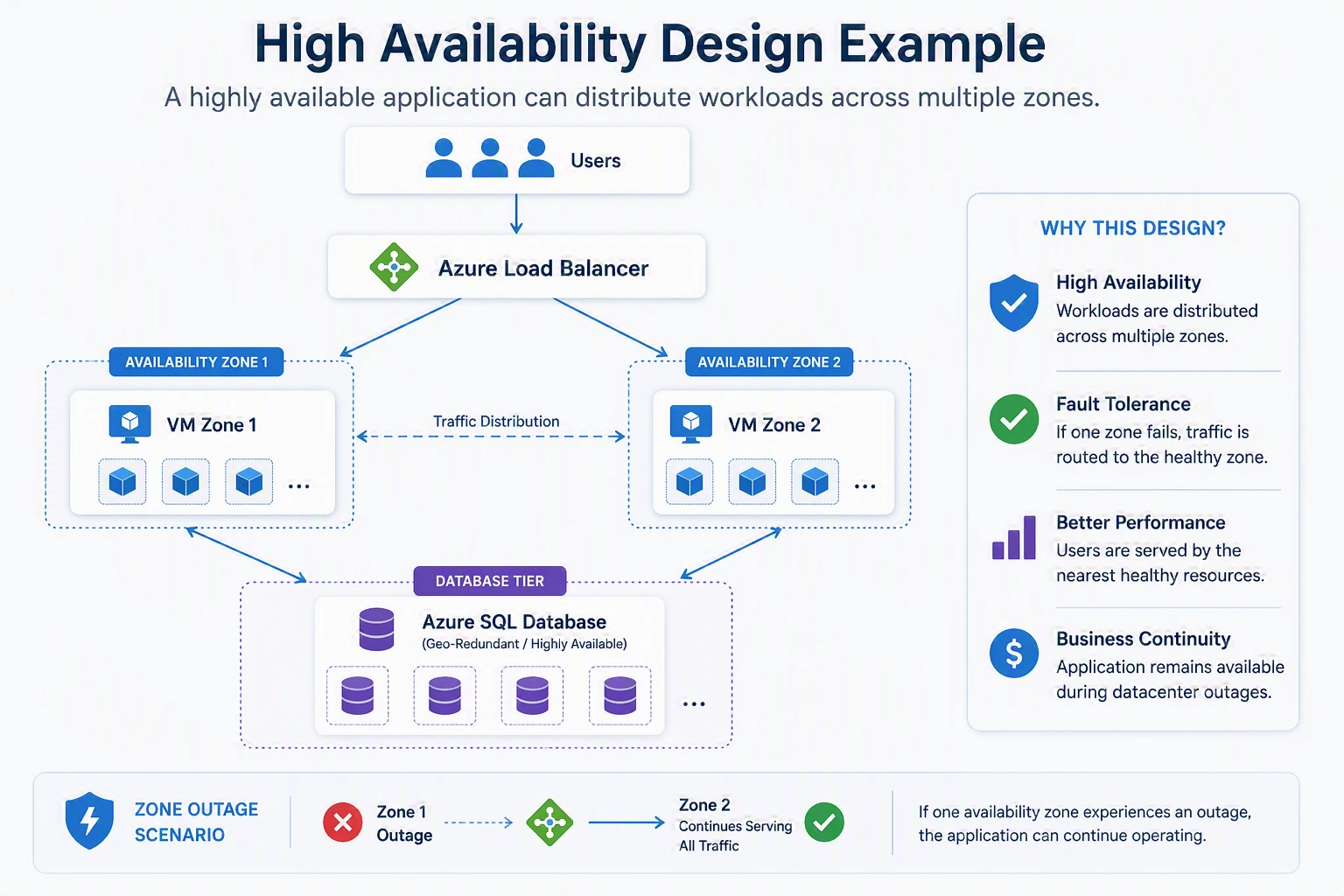Click the third database replica icon under Azure SQL Database
The width and height of the screenshot is (1344, 896).
532,696
